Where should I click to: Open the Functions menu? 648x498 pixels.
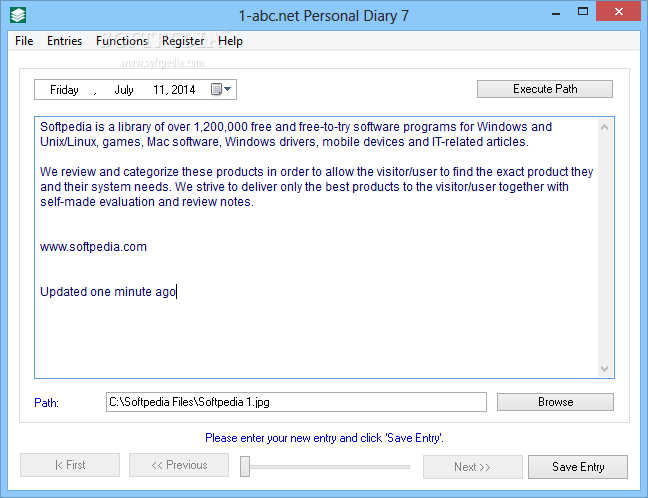pos(122,41)
